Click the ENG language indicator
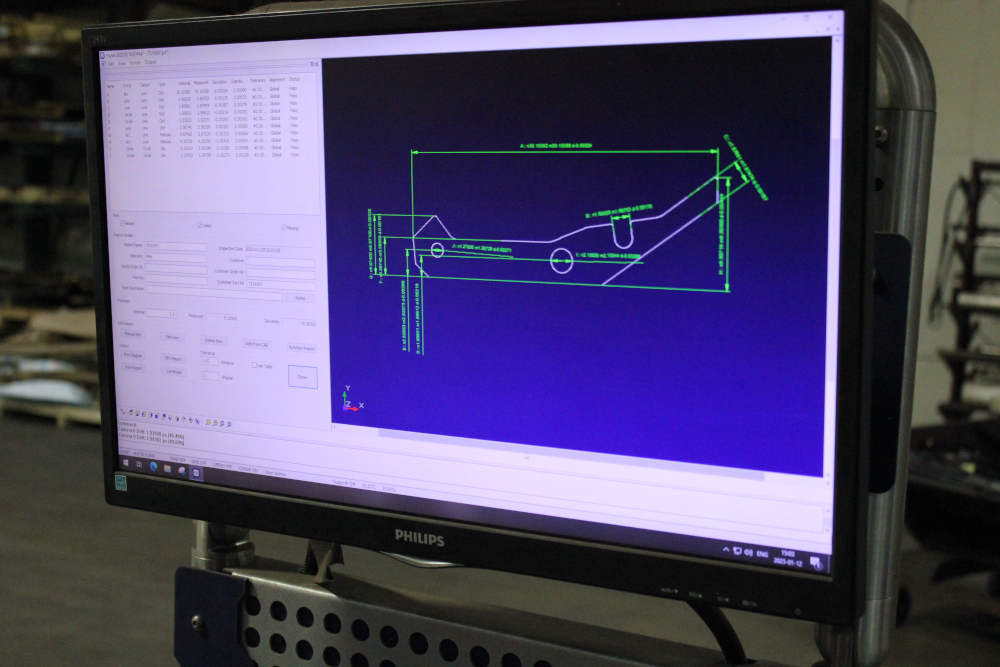Viewport: 1000px width, 667px height. [x=762, y=554]
